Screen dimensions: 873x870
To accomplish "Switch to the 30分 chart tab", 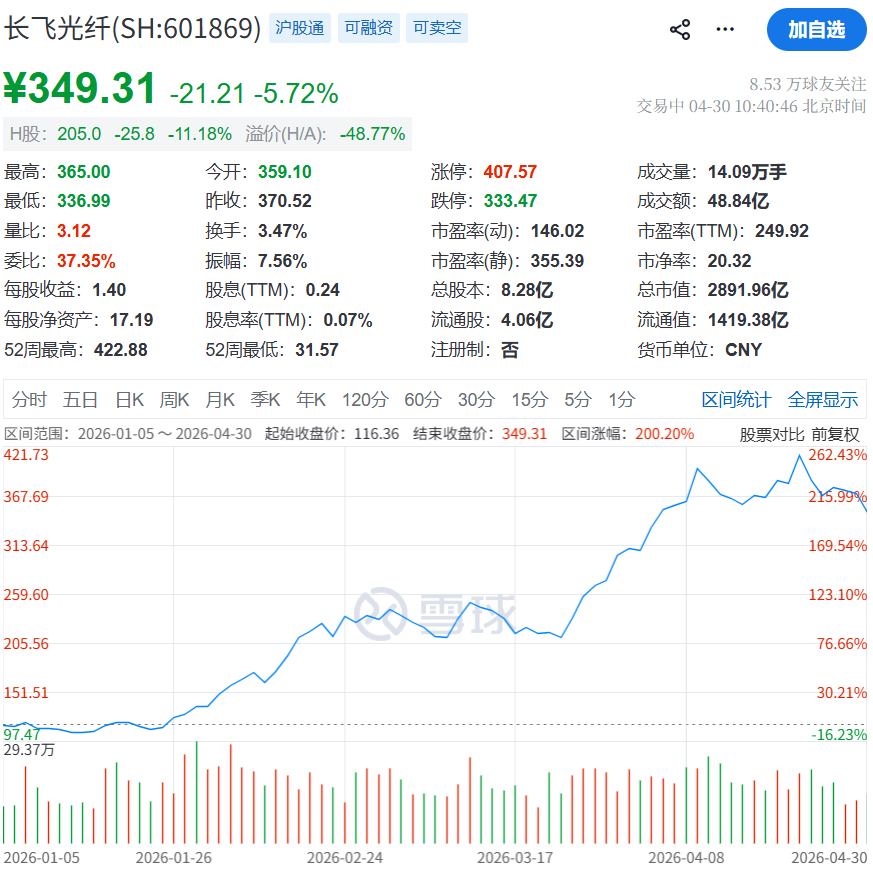I will click(x=476, y=400).
